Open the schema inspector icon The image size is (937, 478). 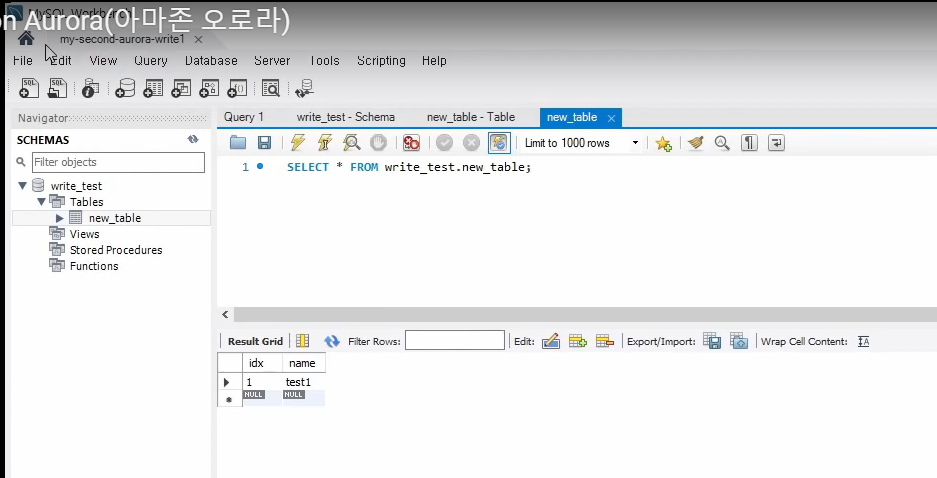[90, 88]
